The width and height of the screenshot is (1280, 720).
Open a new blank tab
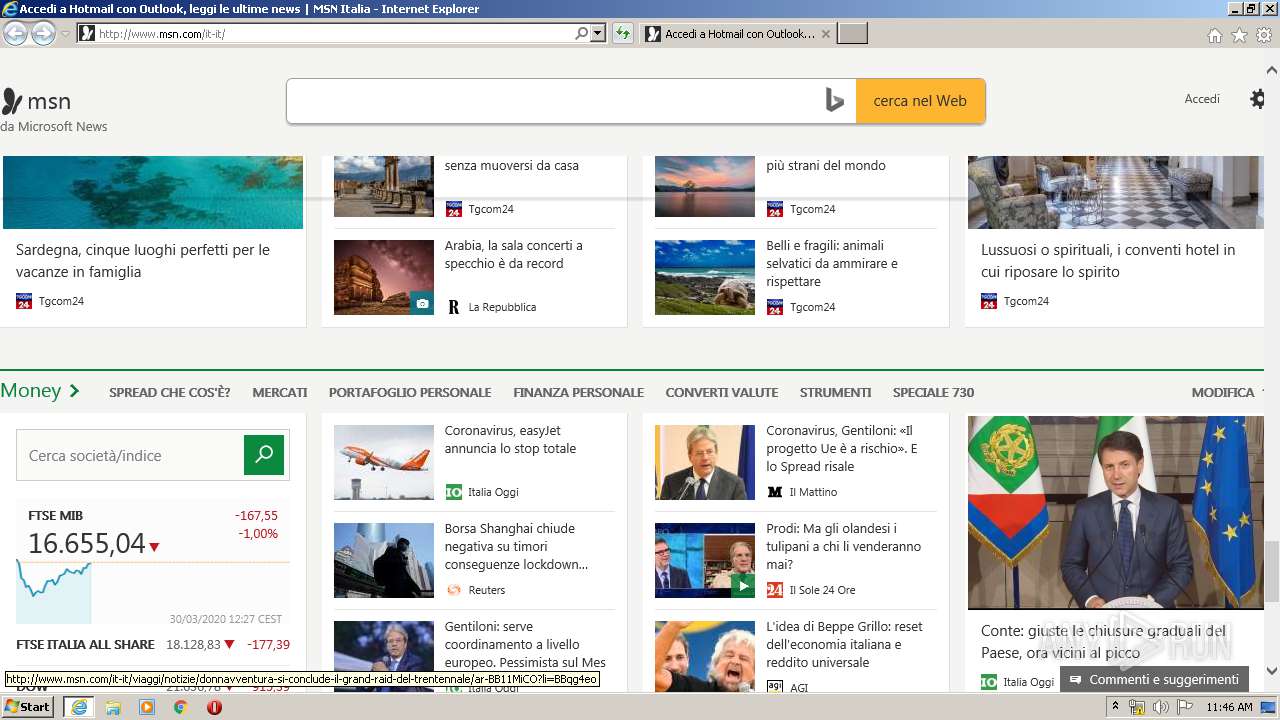(x=852, y=34)
